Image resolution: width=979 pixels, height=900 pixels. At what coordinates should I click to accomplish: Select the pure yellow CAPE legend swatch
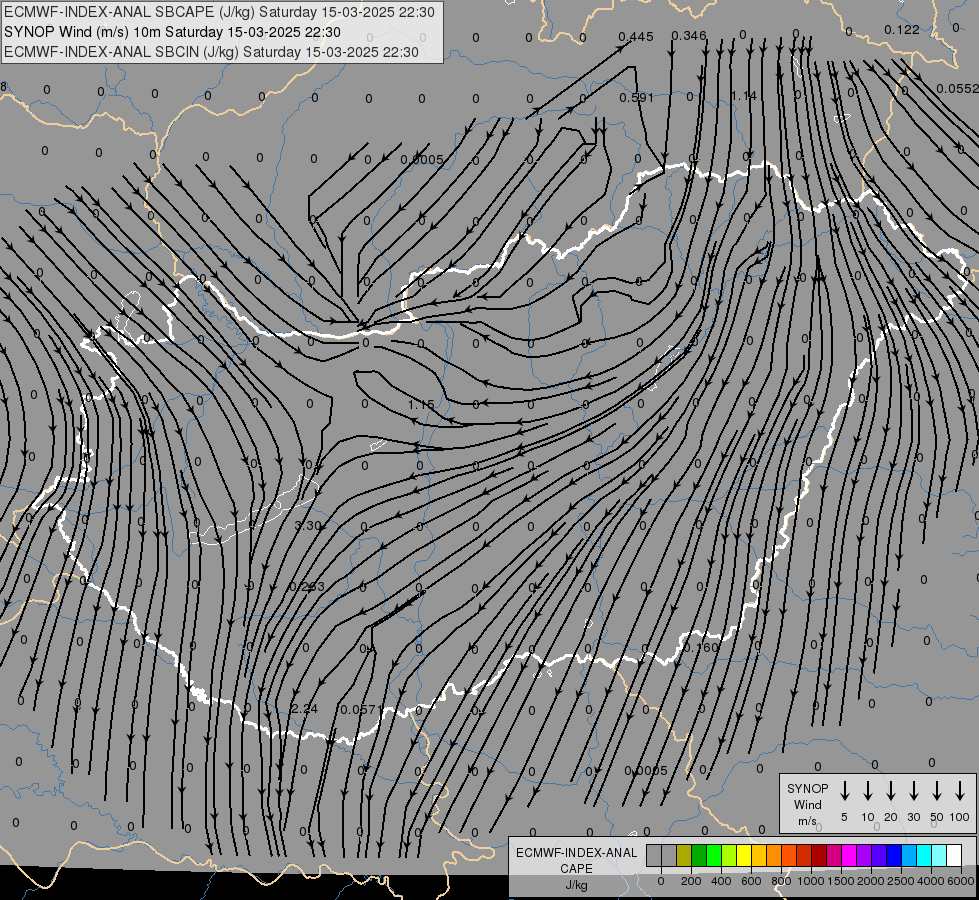(x=744, y=855)
